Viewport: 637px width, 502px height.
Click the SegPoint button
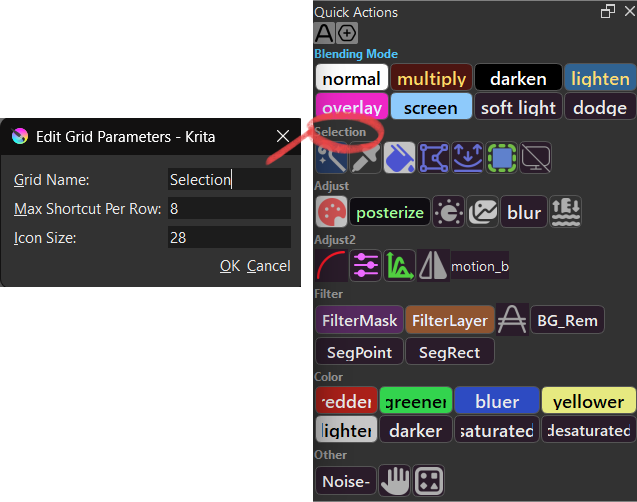[x=360, y=351]
